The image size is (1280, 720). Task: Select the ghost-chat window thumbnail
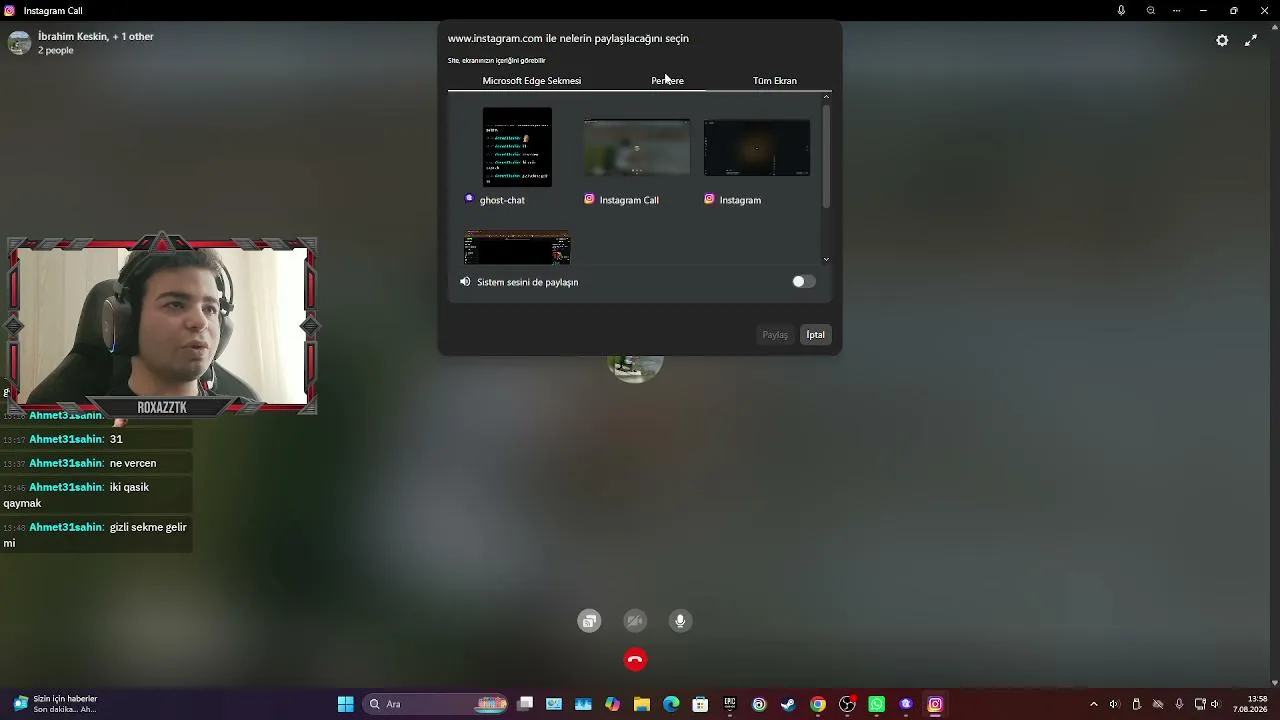[517, 147]
